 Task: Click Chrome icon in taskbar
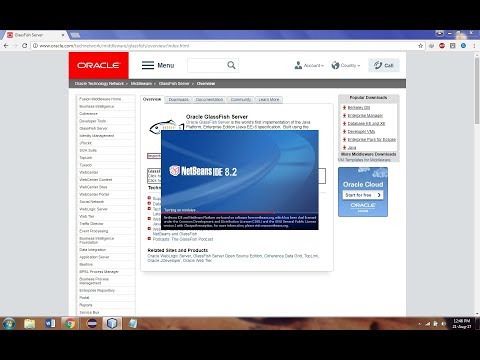pyautogui.click(x=70, y=323)
